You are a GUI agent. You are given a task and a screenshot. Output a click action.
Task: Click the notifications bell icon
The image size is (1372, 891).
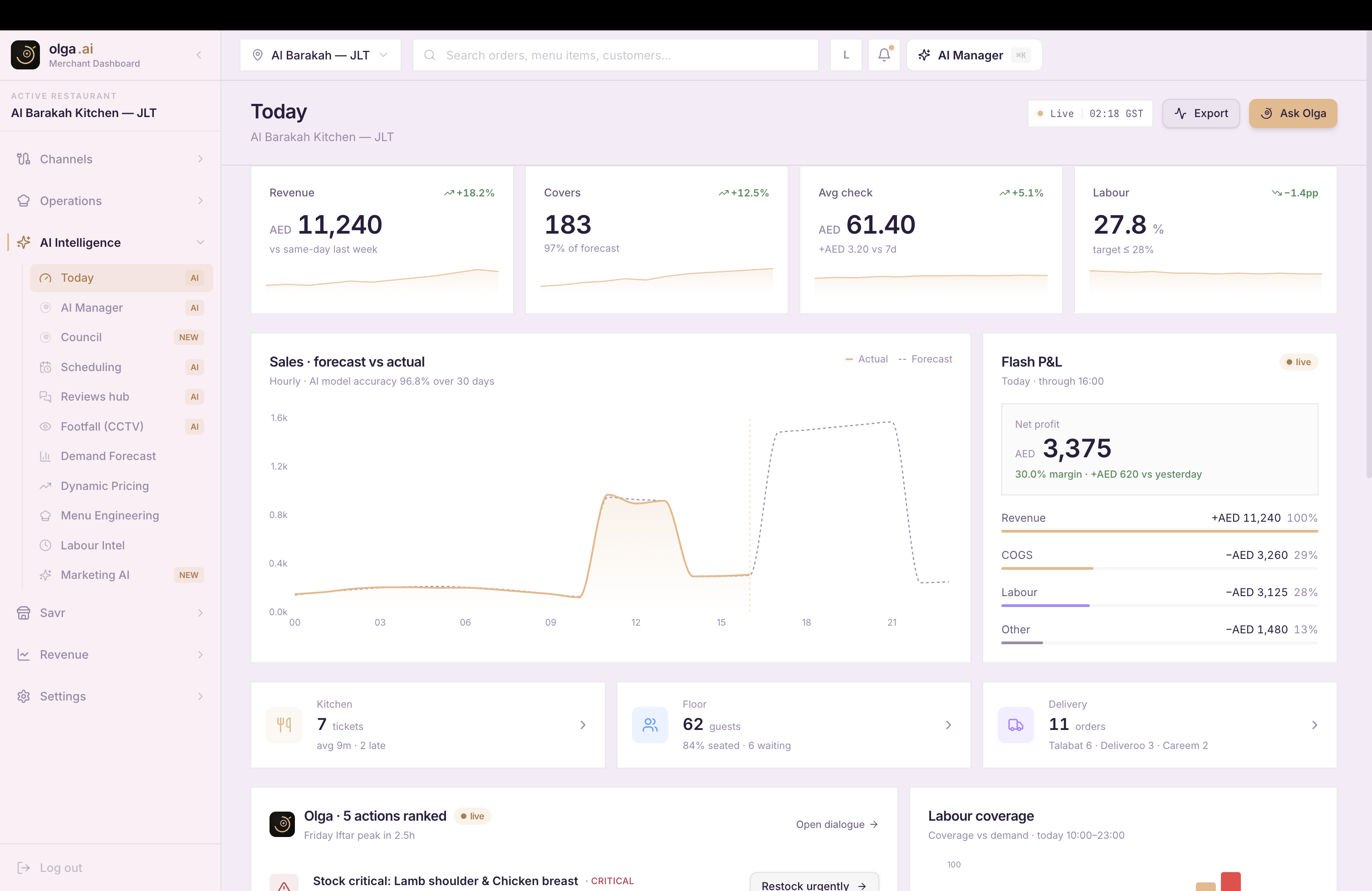[x=884, y=55]
